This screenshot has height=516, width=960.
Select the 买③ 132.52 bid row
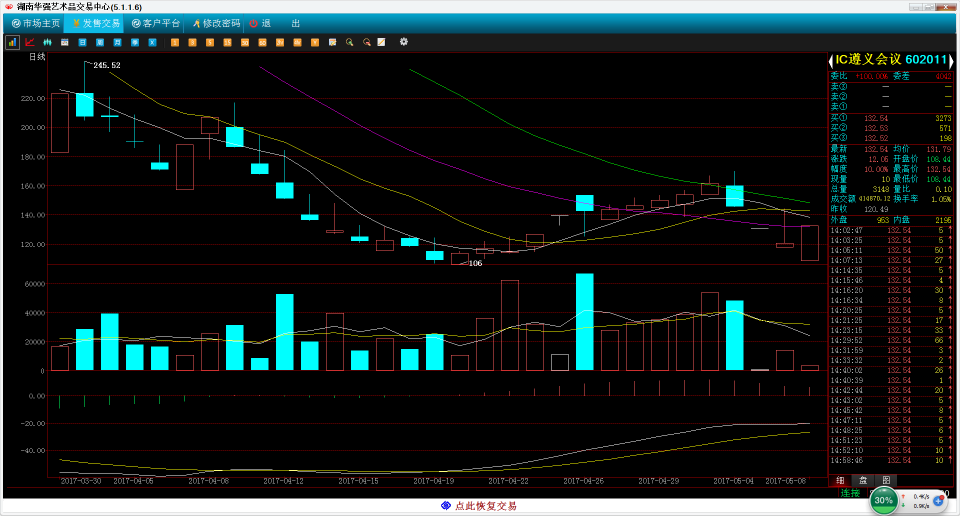coord(891,138)
